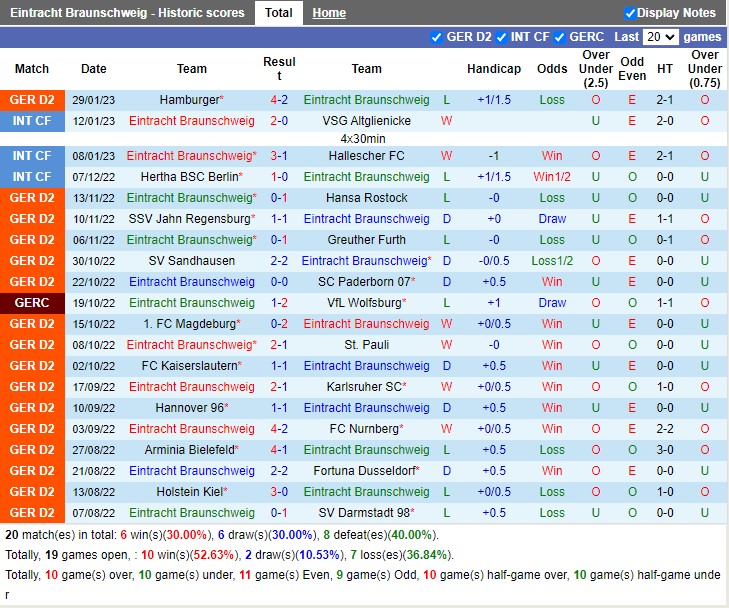
Task: Open the Hamburger team link
Action: 189,100
